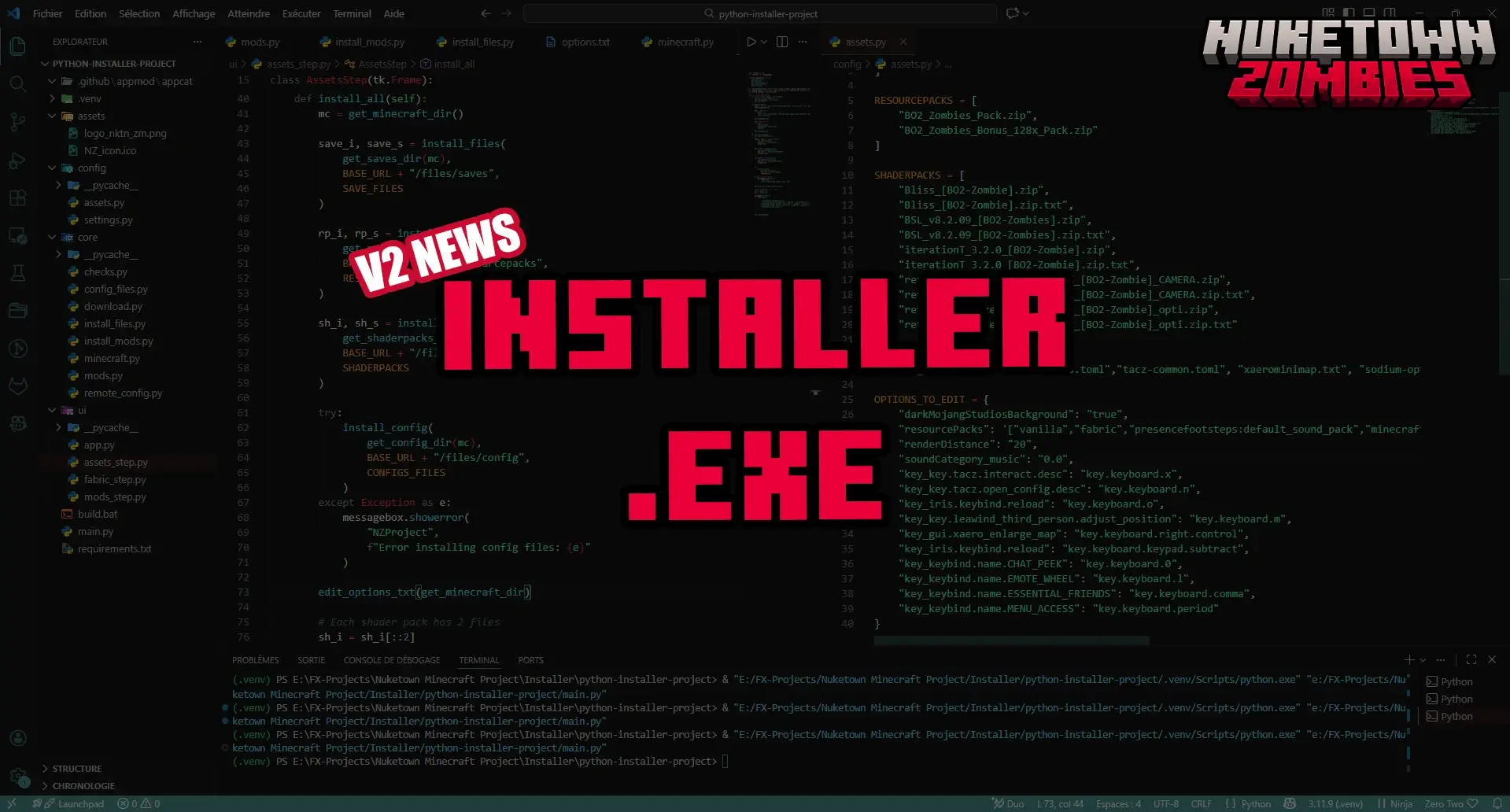Switch to the SORTIE panel tab
Viewport: 1510px width, 812px height.
(311, 660)
